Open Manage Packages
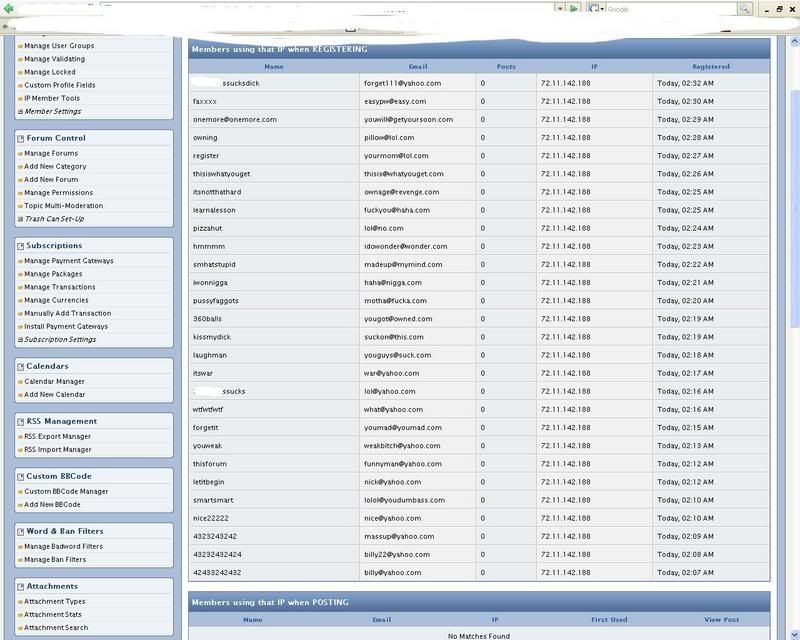 [x=53, y=274]
